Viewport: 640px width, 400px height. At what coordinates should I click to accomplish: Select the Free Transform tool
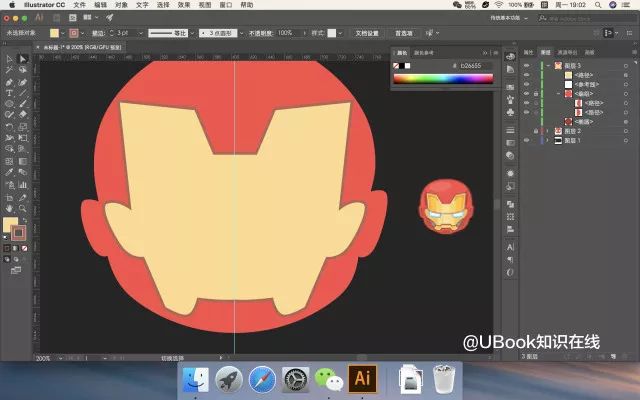point(23,138)
